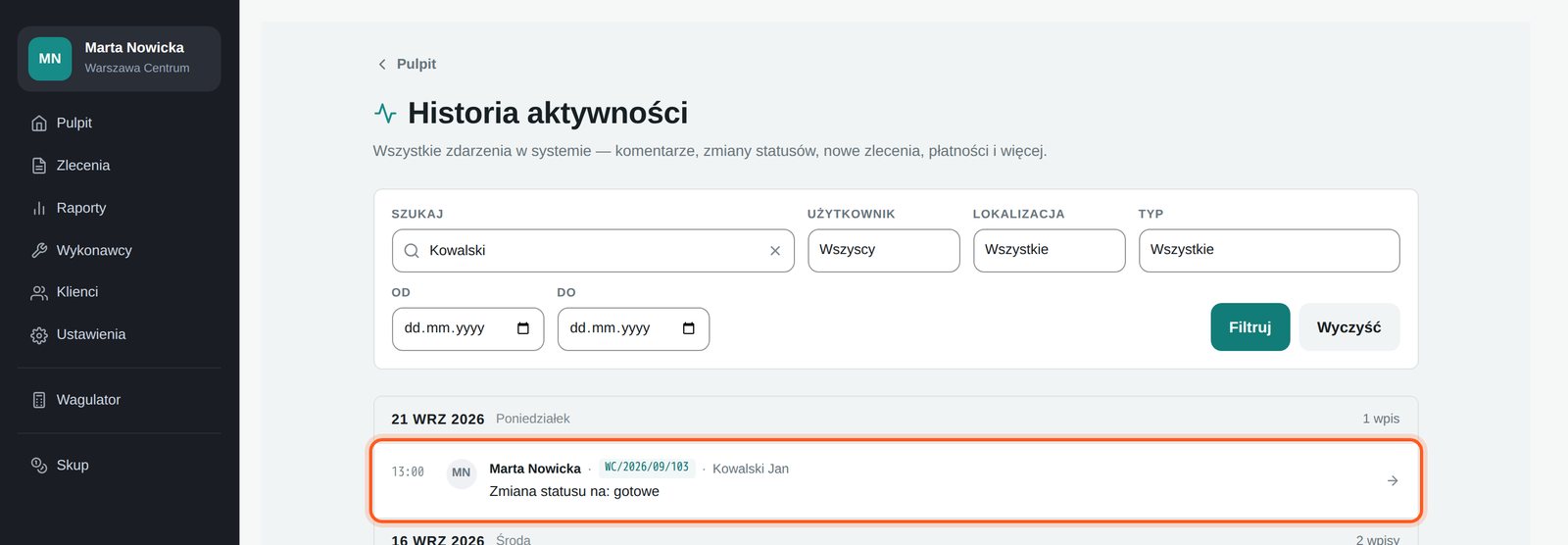
Task: Open the calendar picker for the Od date
Action: [523, 328]
